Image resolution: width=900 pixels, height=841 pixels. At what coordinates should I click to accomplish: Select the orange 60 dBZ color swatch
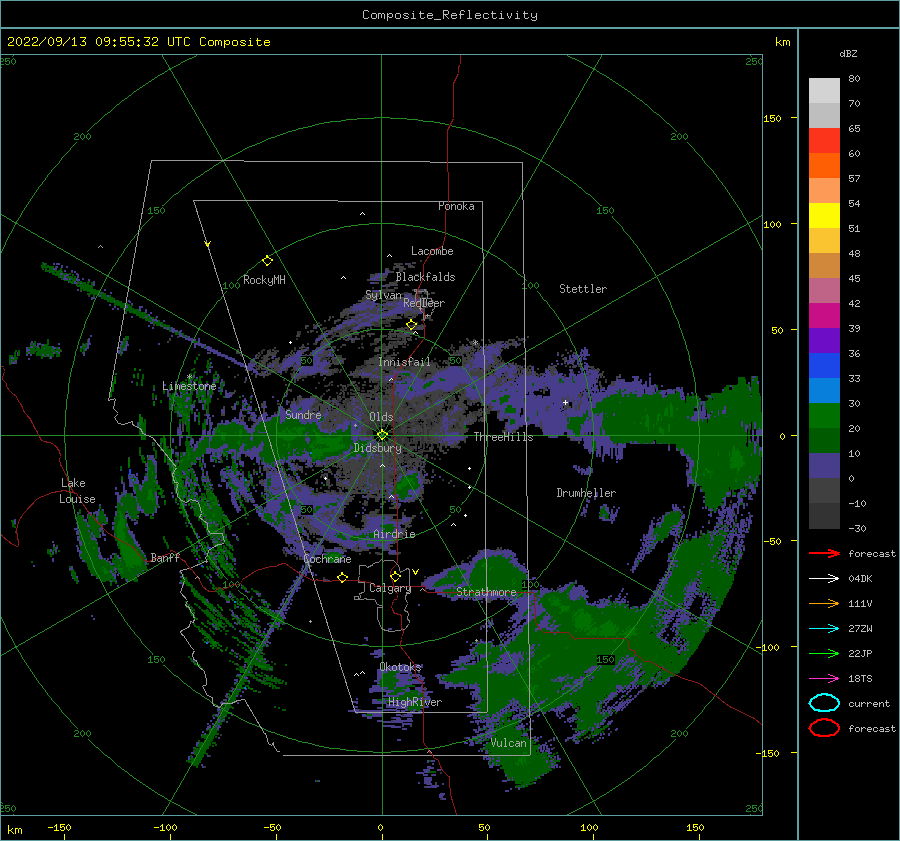pyautogui.click(x=824, y=165)
